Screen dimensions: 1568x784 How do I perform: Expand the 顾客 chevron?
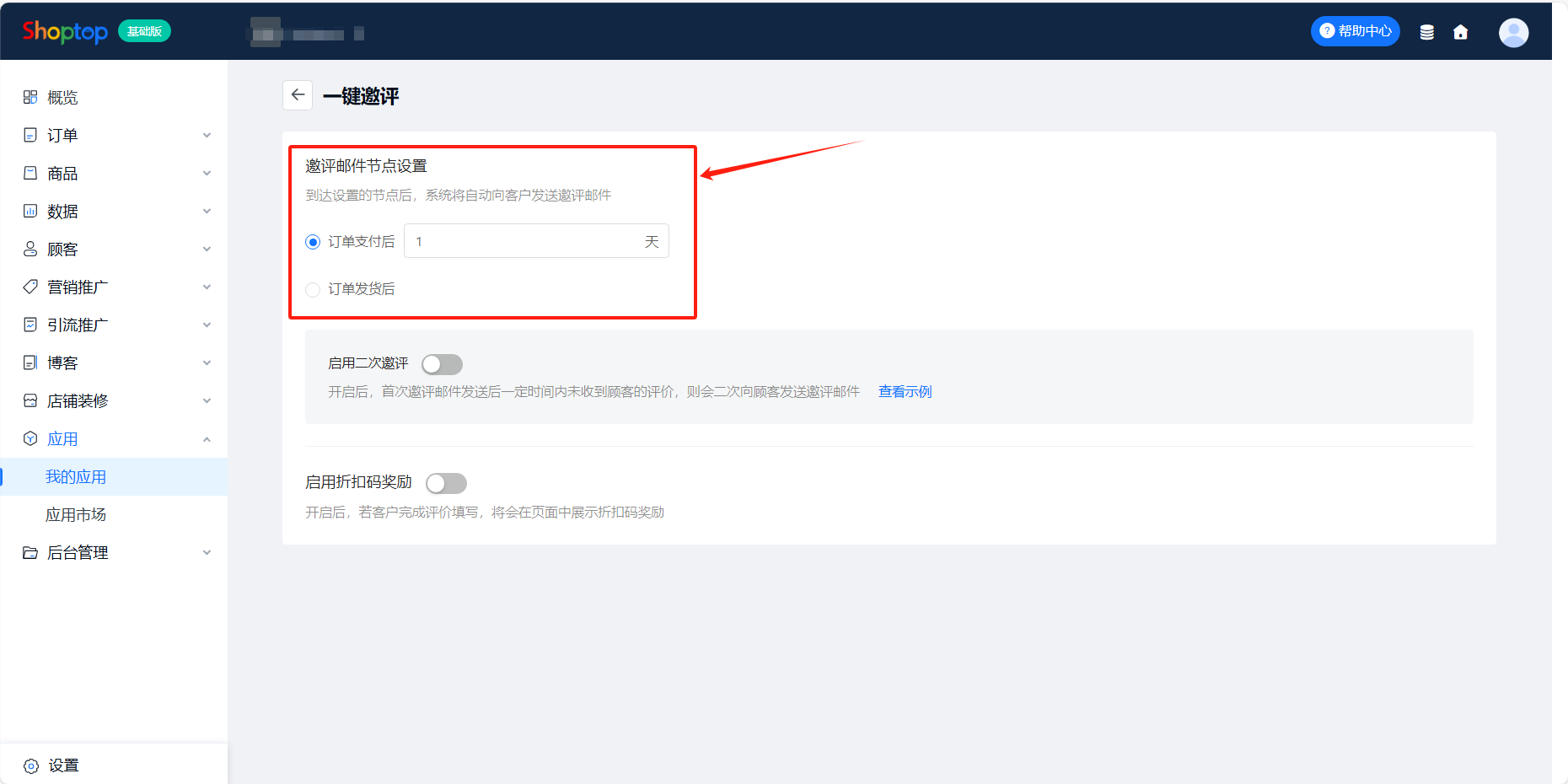pos(207,249)
